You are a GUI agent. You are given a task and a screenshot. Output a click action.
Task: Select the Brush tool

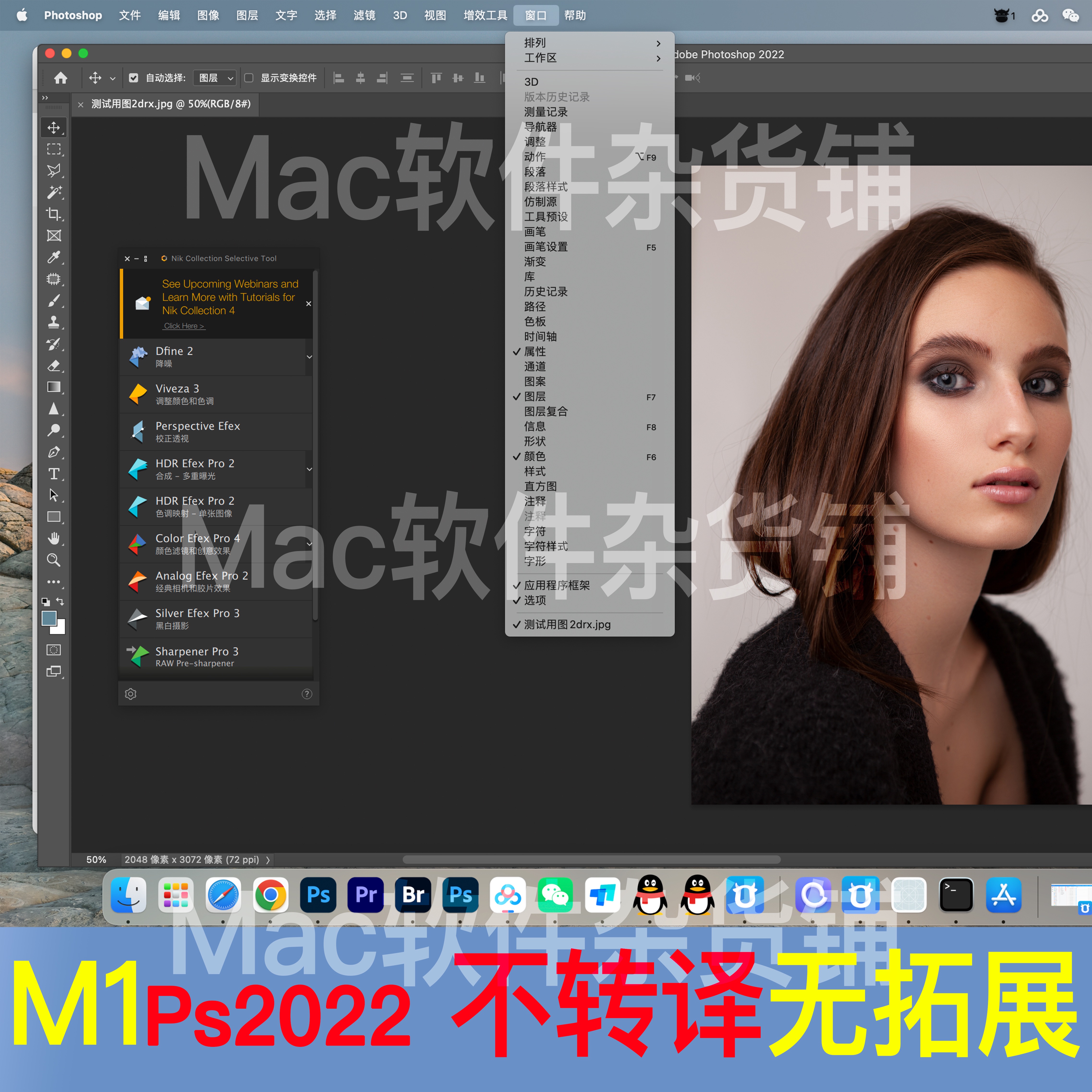[54, 301]
